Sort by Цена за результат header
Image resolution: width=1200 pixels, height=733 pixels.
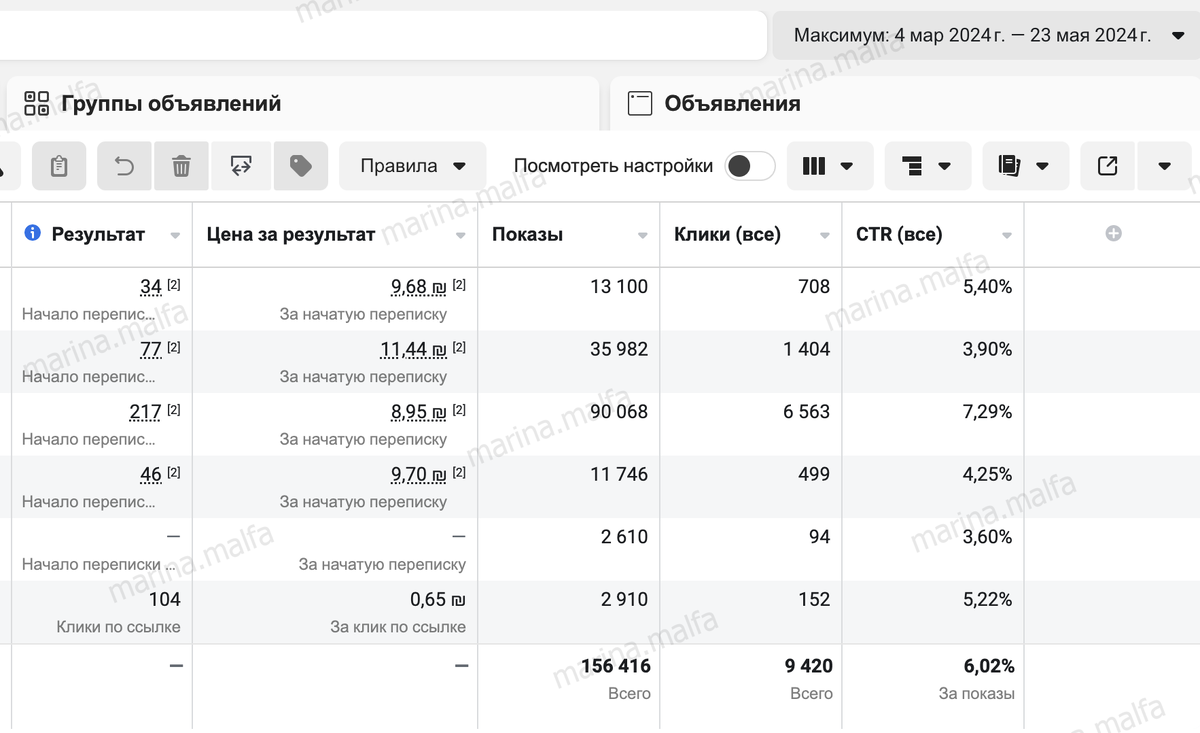(x=291, y=235)
